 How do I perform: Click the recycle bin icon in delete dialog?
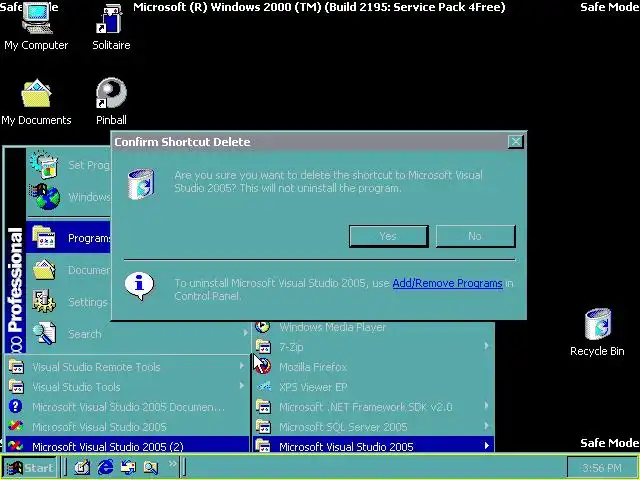click(141, 184)
